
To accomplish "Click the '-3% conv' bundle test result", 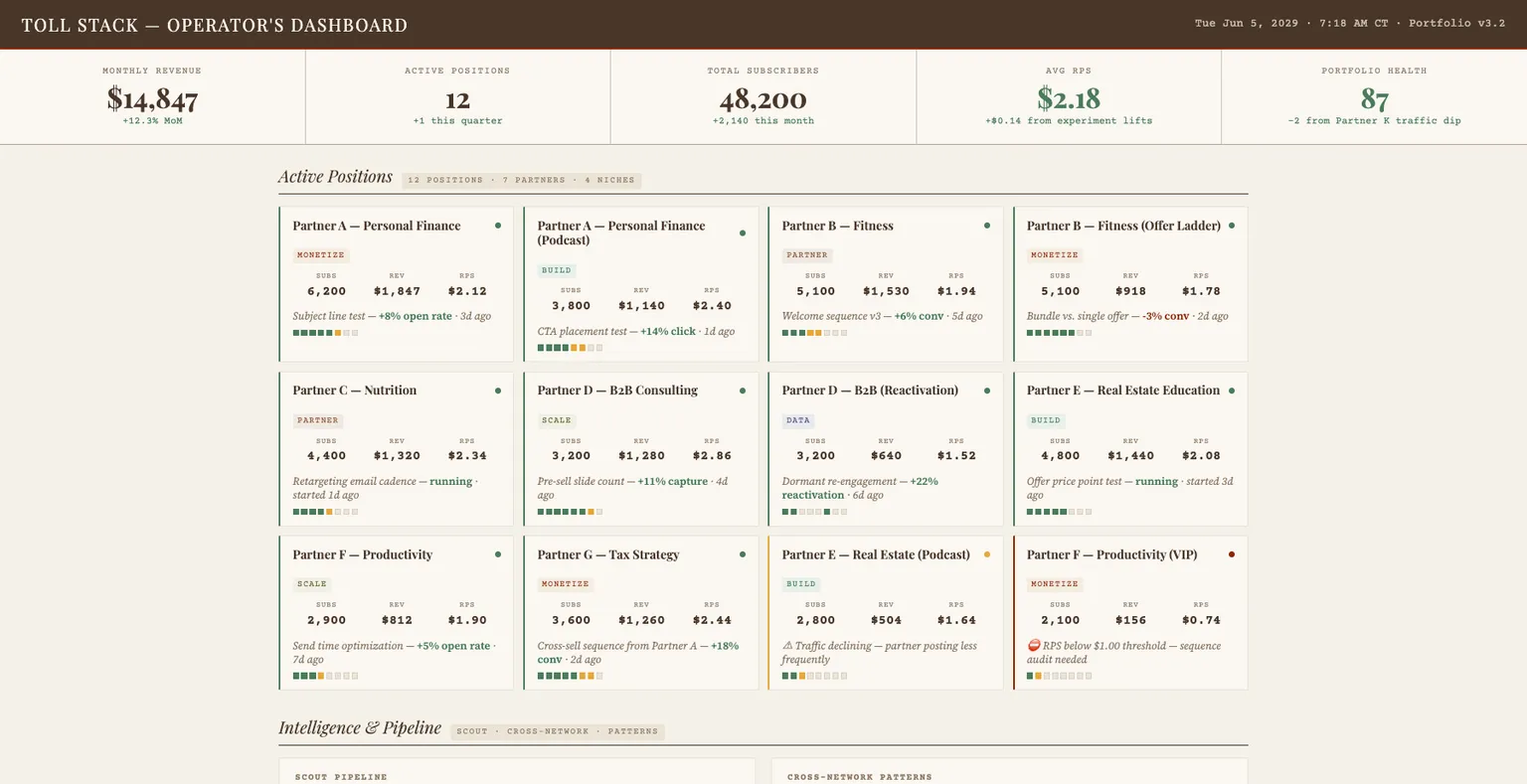I will coord(1166,316).
